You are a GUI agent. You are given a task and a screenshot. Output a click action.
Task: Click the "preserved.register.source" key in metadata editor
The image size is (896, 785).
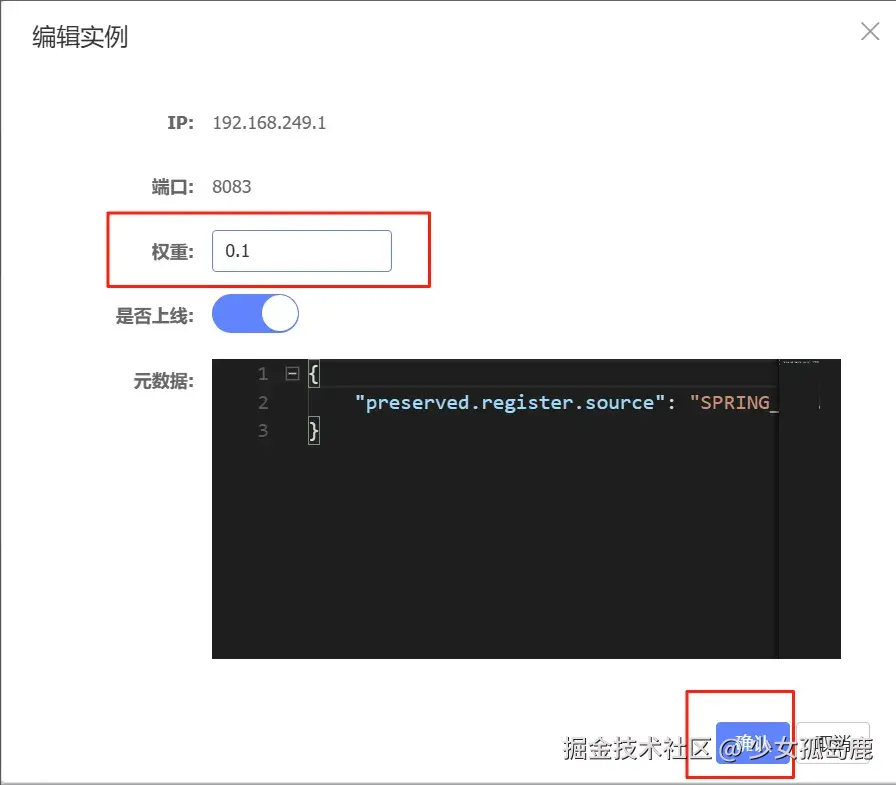click(510, 403)
